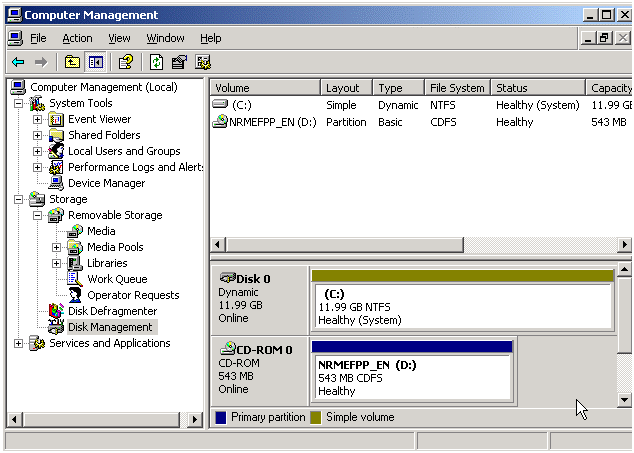
Task: Sort by the File System column header
Action: 457,88
